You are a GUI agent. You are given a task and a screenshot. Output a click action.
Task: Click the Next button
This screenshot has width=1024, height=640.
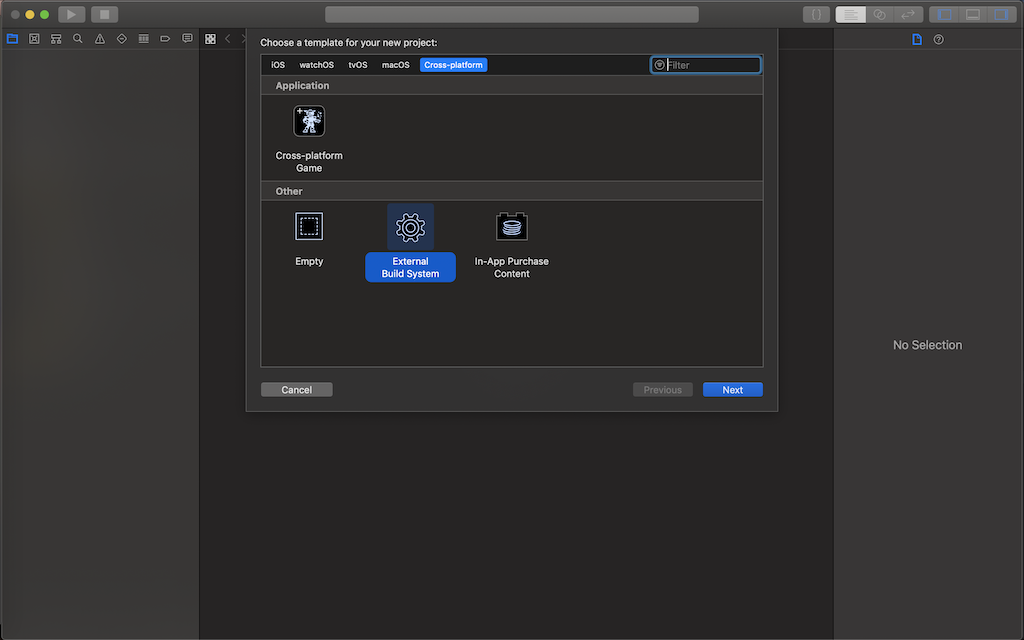[733, 390]
